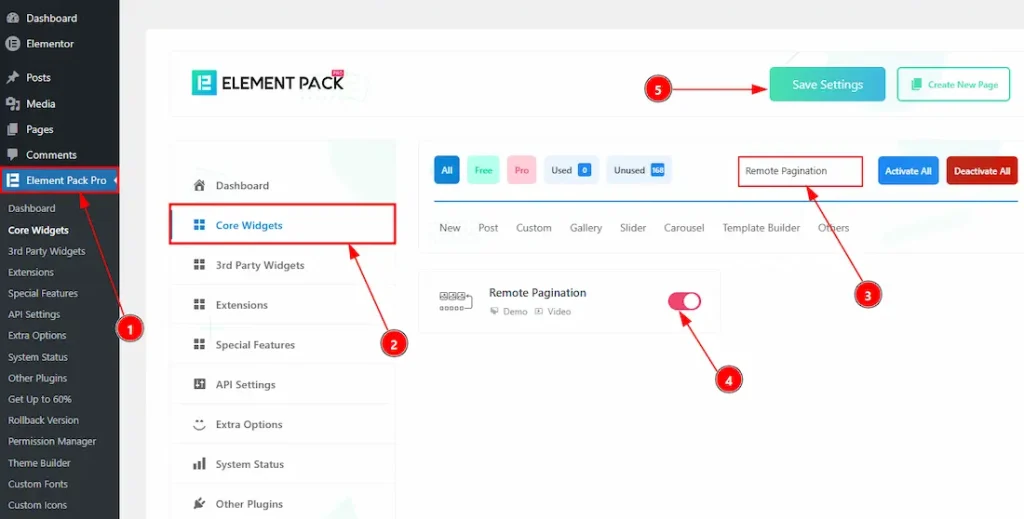The height and width of the screenshot is (519, 1024).
Task: Click the API Settings panel icon
Action: click(199, 385)
